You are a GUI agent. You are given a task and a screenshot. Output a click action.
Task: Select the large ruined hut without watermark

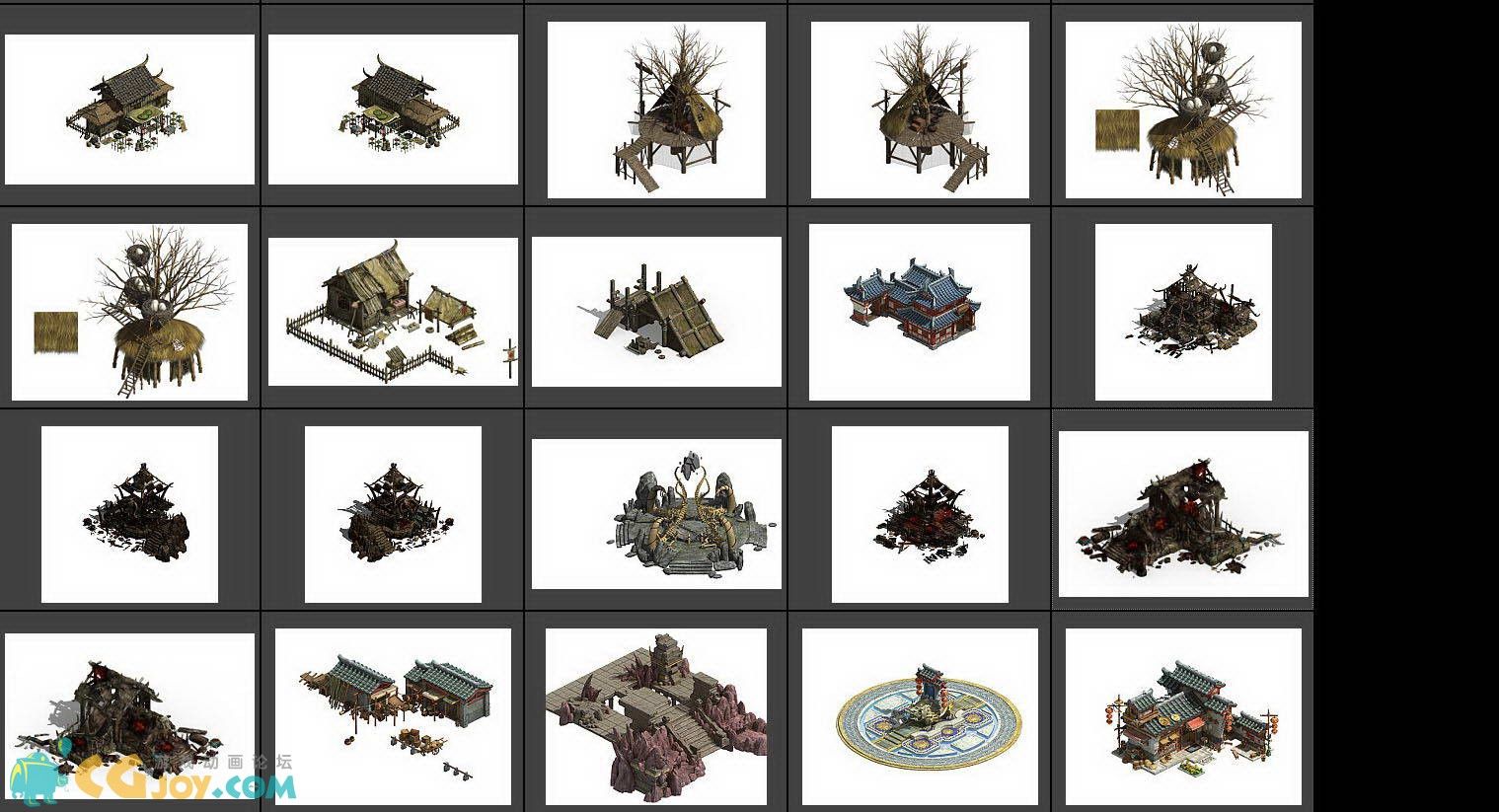[1183, 514]
